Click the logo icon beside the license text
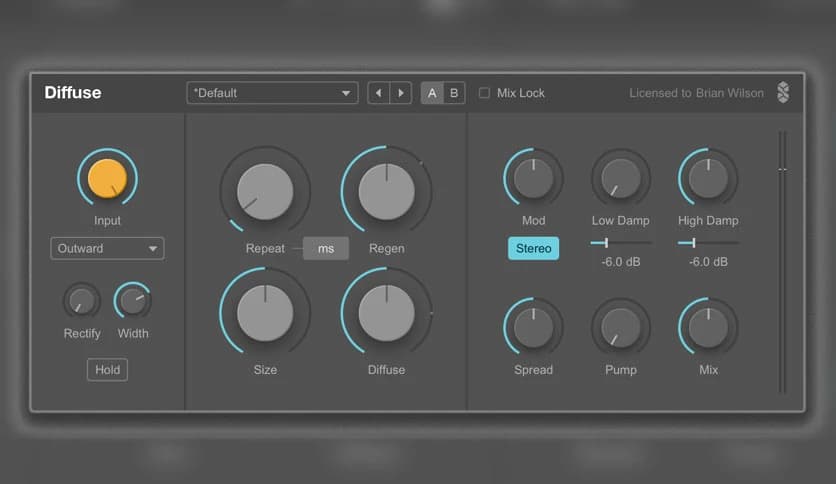Screen dimensions: 836x484 click(x=783, y=93)
